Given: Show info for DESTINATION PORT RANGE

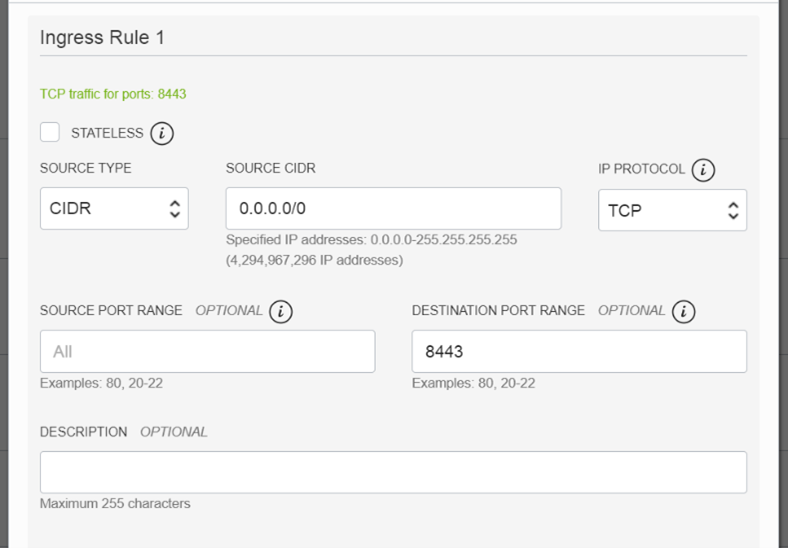Looking at the screenshot, I should click(684, 311).
